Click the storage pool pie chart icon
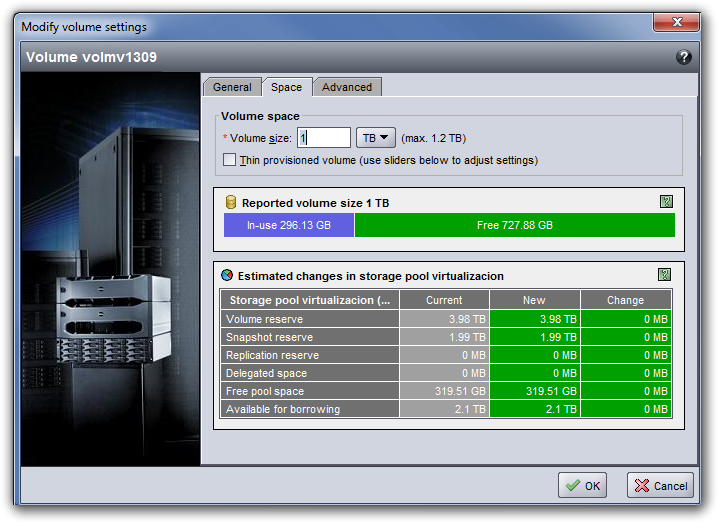 click(228, 276)
